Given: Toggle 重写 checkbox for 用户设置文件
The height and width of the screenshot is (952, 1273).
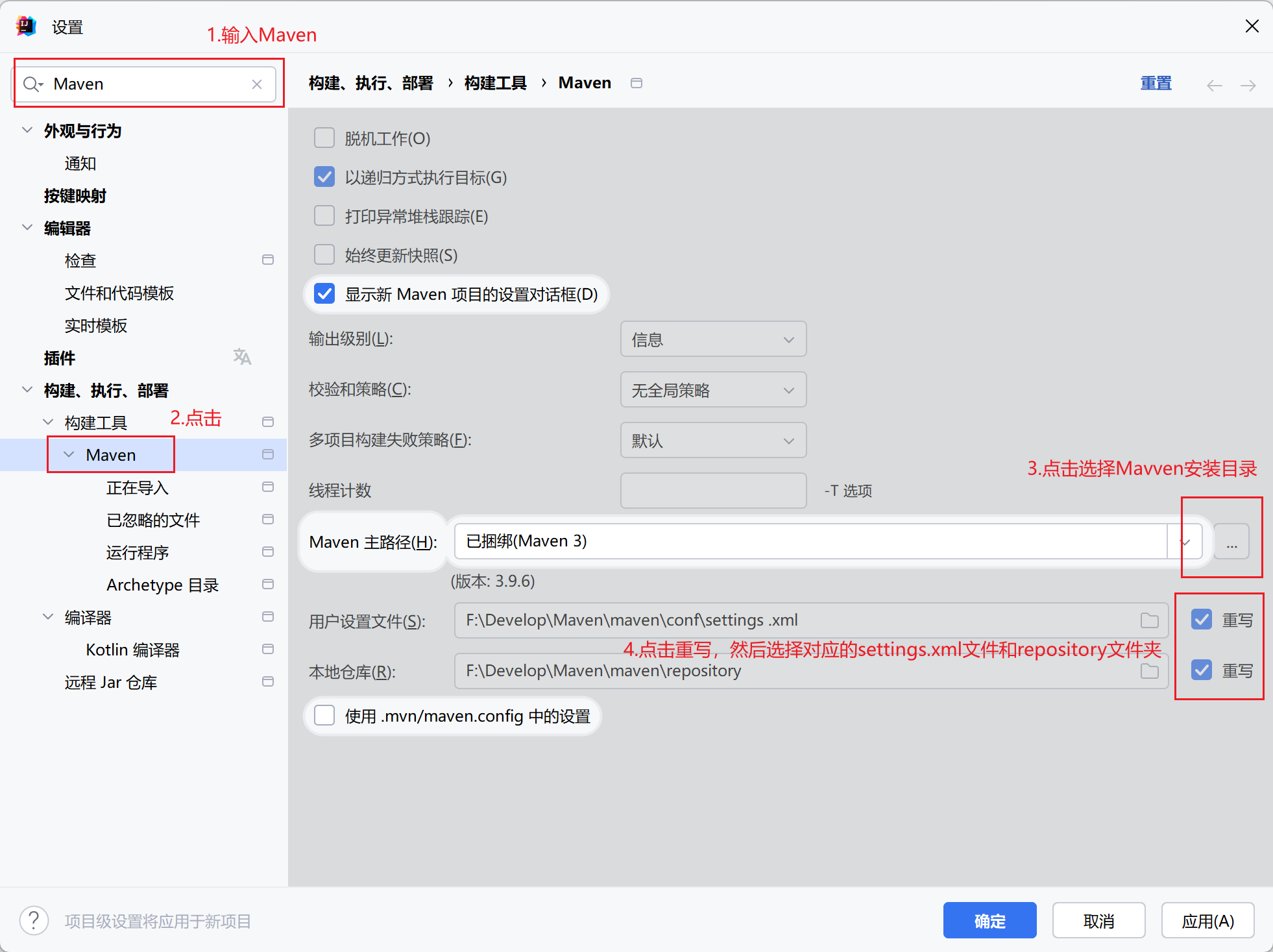Looking at the screenshot, I should [1202, 619].
